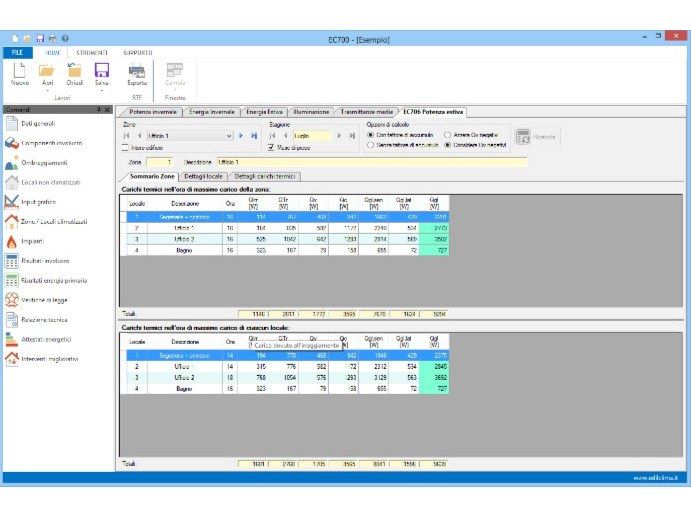Click the Ricalcola calculator icon
The width and height of the screenshot is (691, 519).
(523, 137)
